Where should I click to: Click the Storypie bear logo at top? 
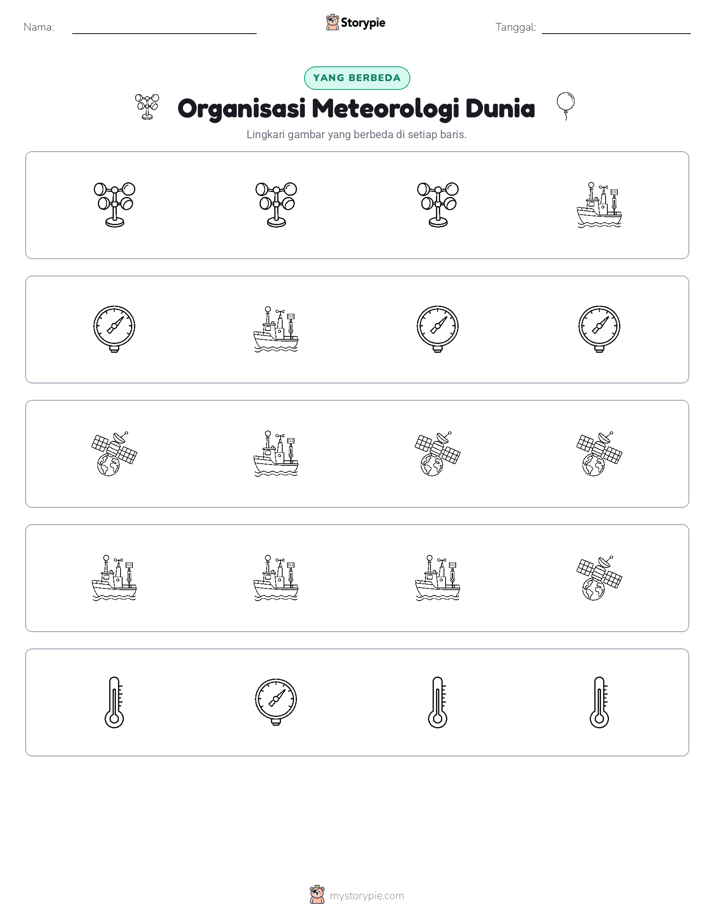332,22
